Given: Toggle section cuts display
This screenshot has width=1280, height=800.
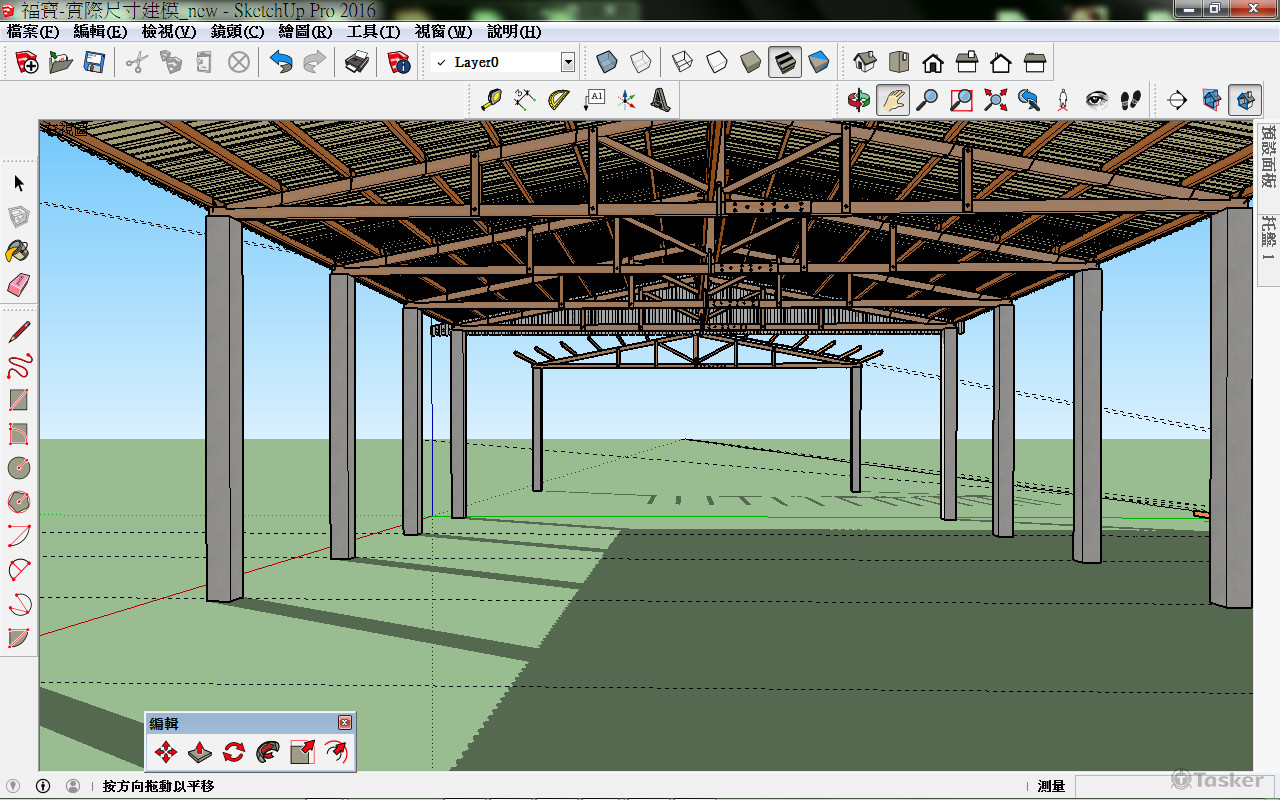Looking at the screenshot, I should (1245, 99).
